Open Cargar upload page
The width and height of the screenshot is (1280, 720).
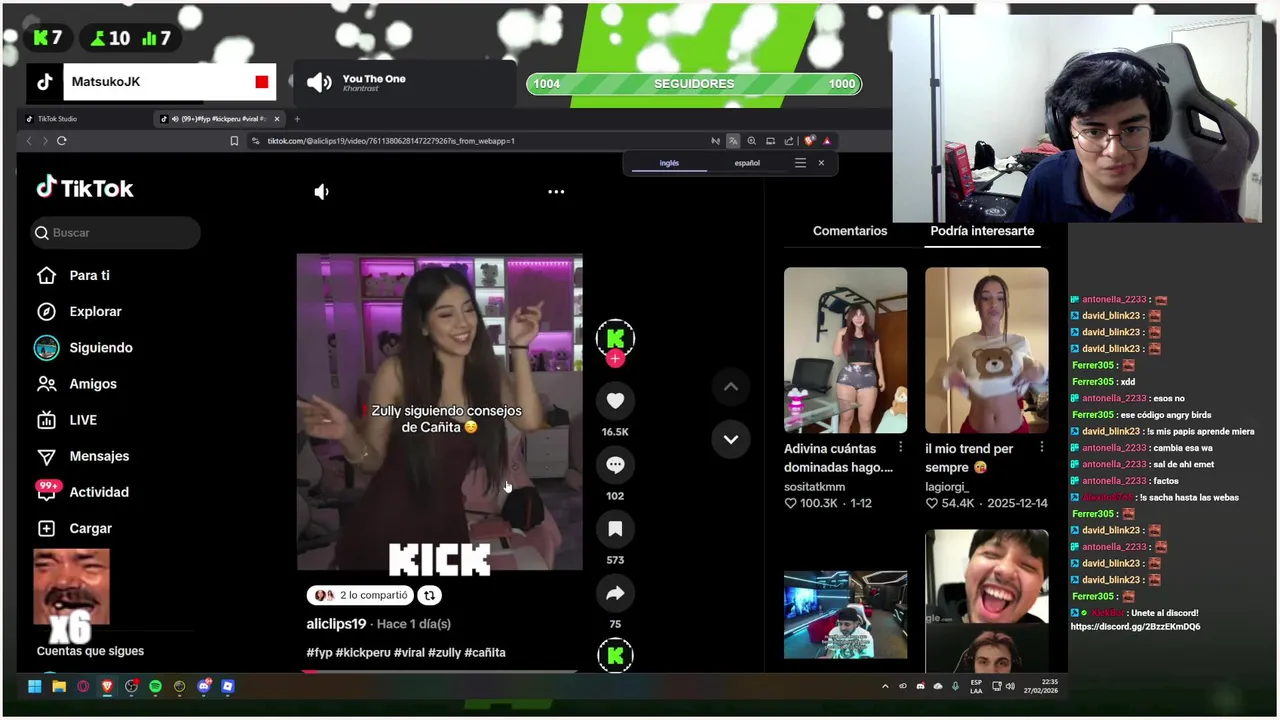(74, 528)
